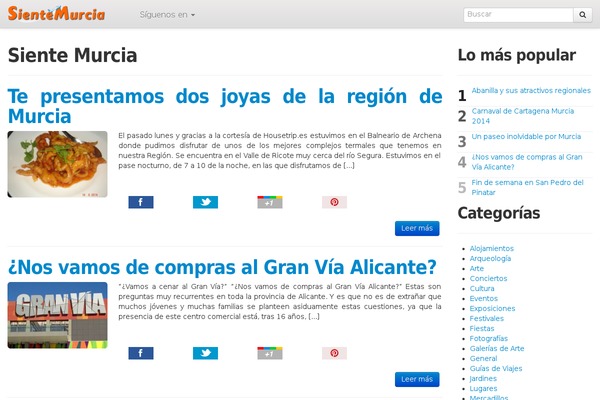600x400 pixels.
Task: Focus the Buscar search field
Action: tap(518, 15)
